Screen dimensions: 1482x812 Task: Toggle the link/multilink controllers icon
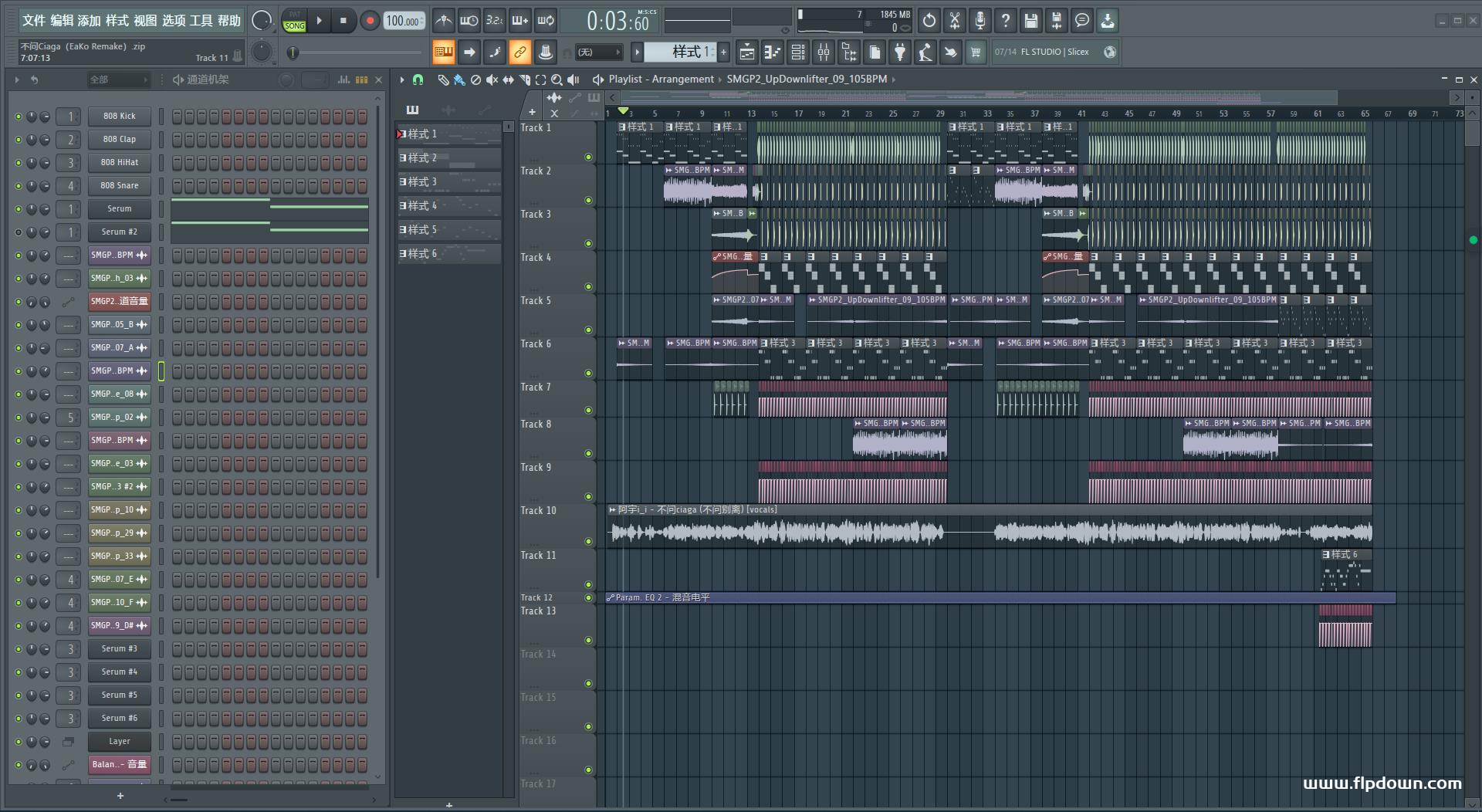519,52
